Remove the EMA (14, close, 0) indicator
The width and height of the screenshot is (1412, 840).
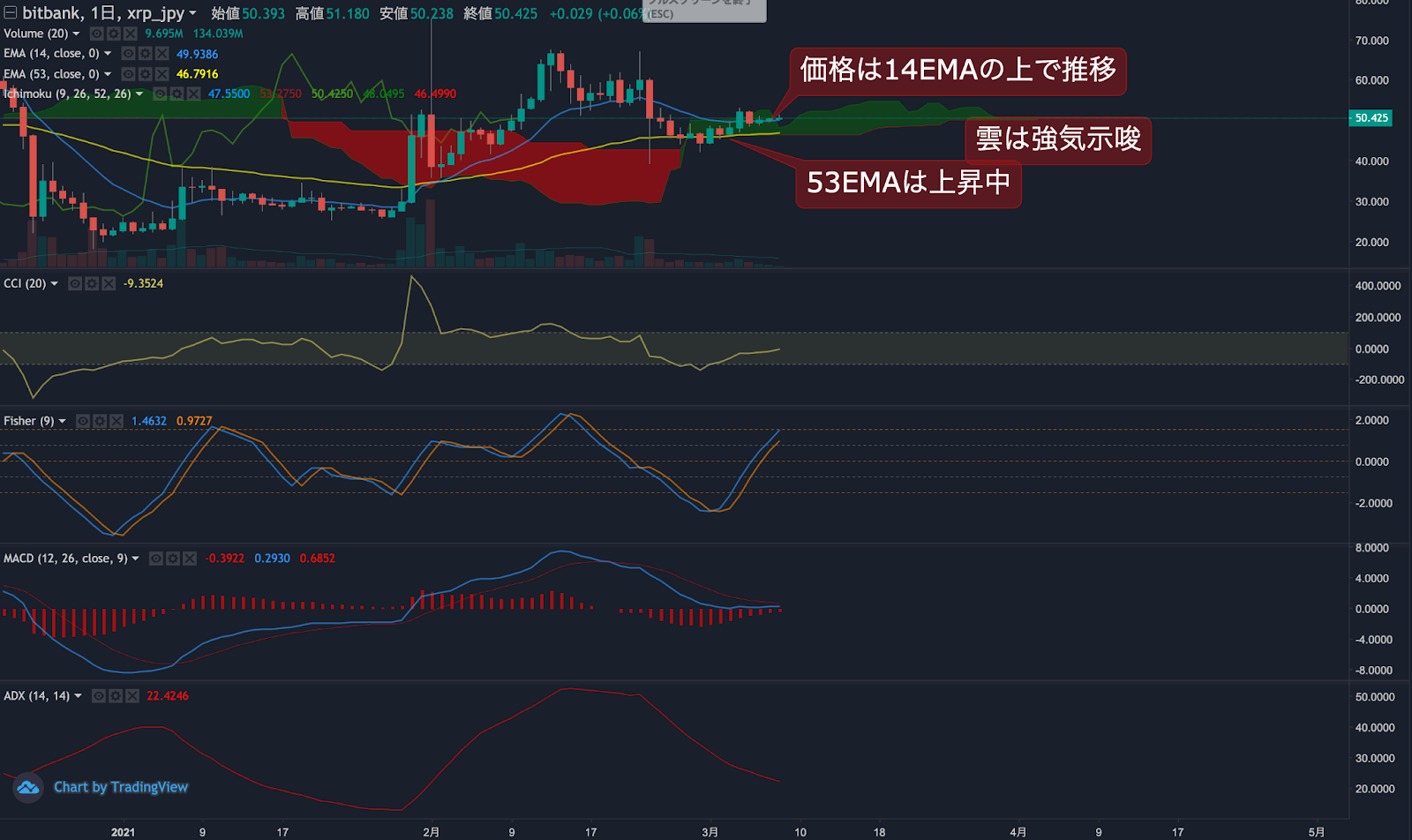coord(162,54)
